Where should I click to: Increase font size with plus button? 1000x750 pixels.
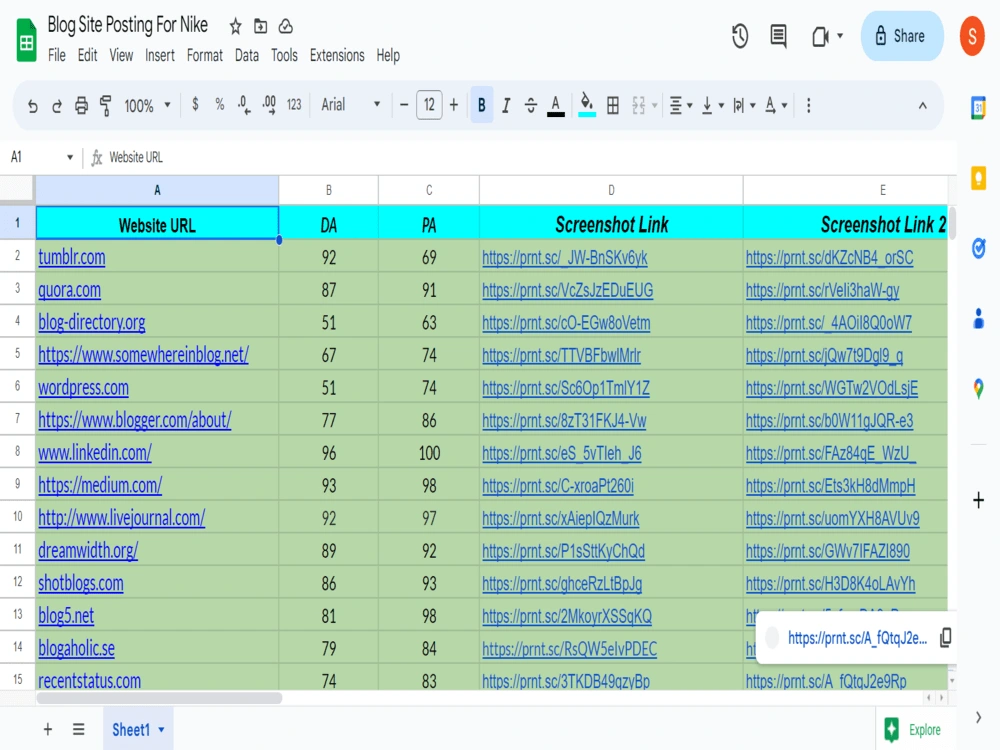pos(453,105)
